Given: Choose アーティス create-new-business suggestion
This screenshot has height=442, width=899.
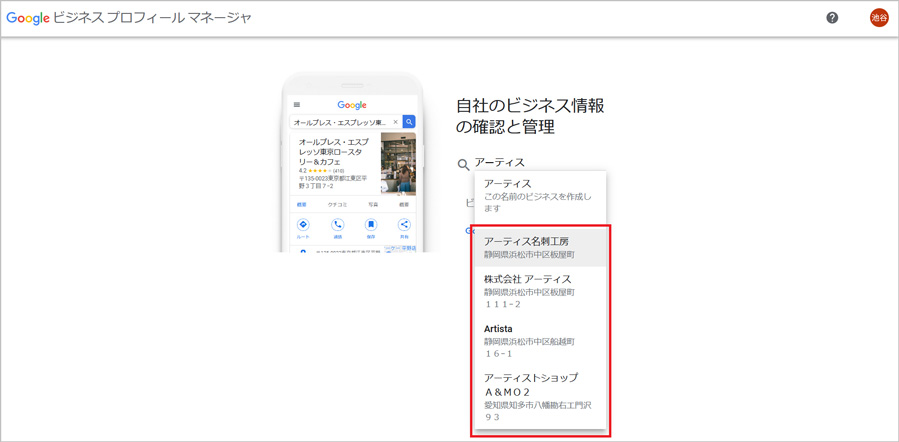Looking at the screenshot, I should pos(540,197).
